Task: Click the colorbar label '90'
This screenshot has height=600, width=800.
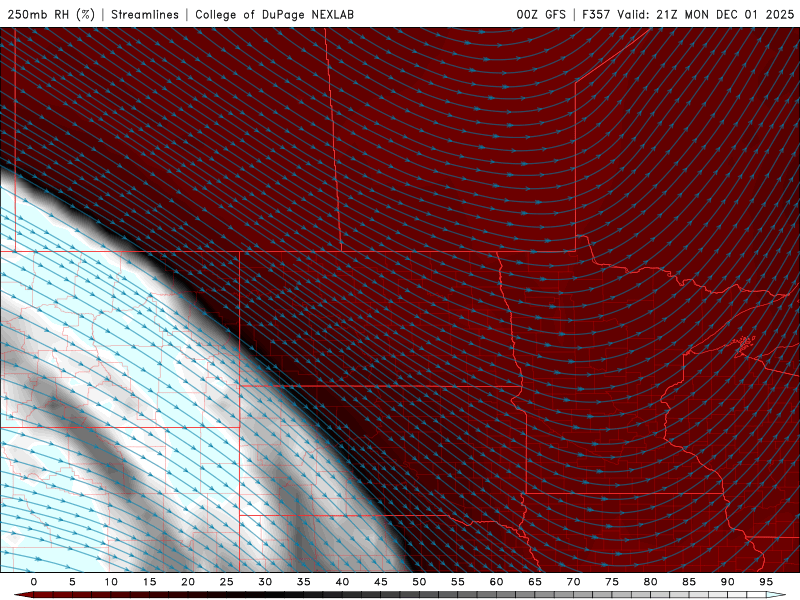Action: coord(728,582)
